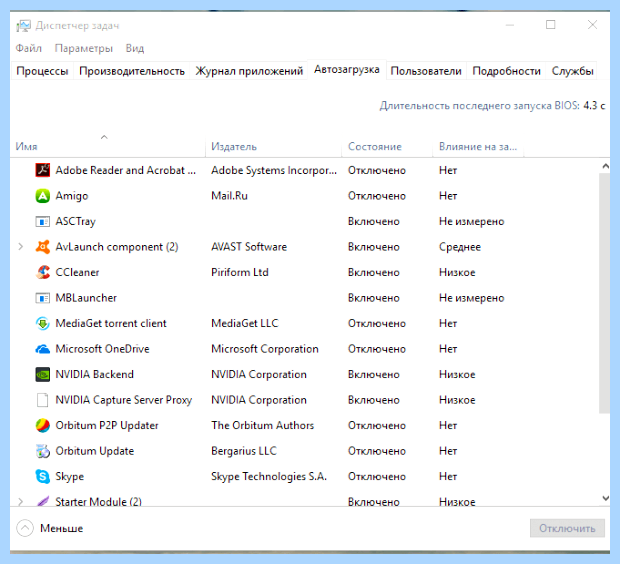This screenshot has height=564, width=620.
Task: Click the Отключить button
Action: coord(567,528)
